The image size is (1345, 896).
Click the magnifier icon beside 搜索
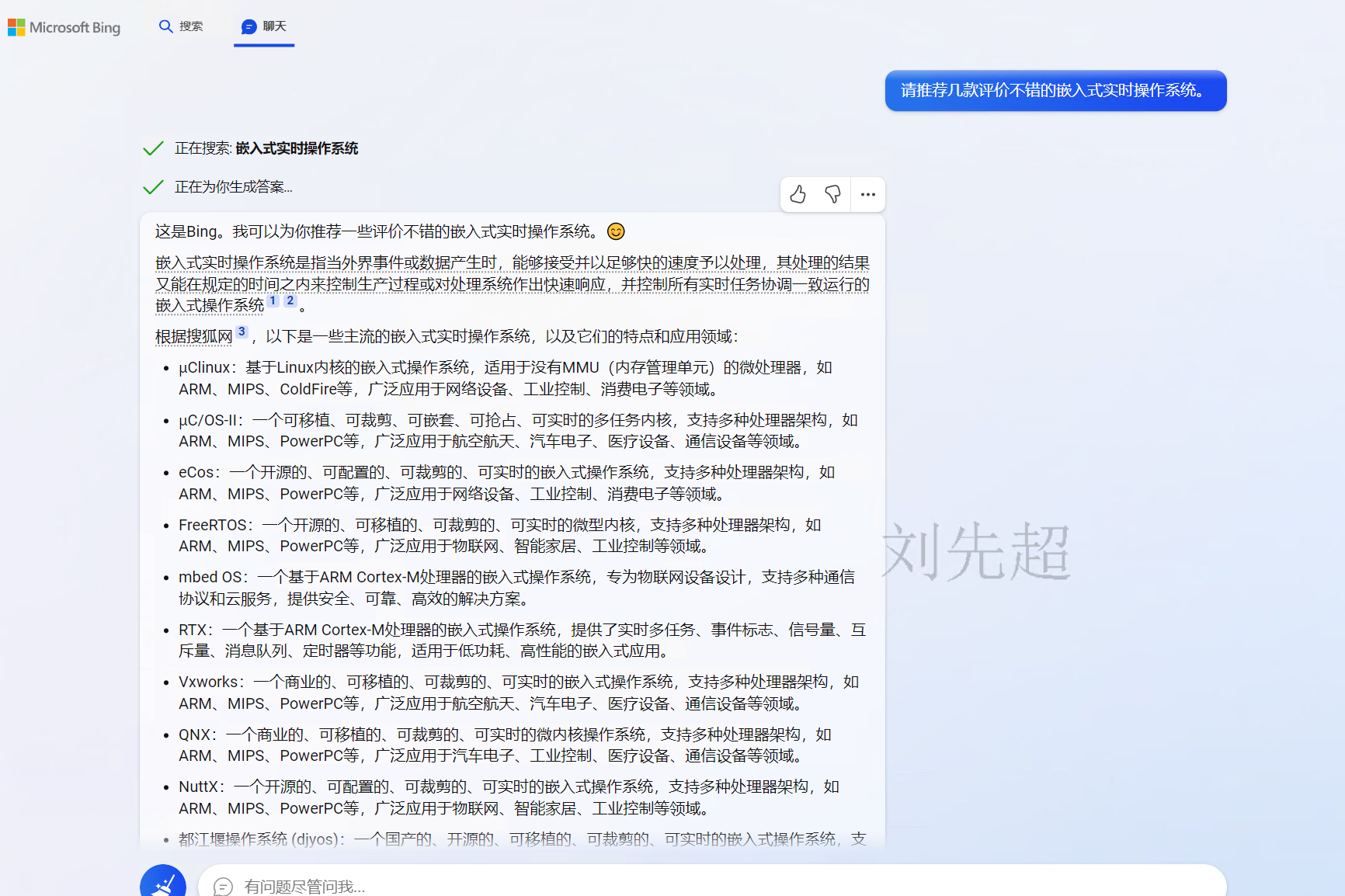click(165, 26)
